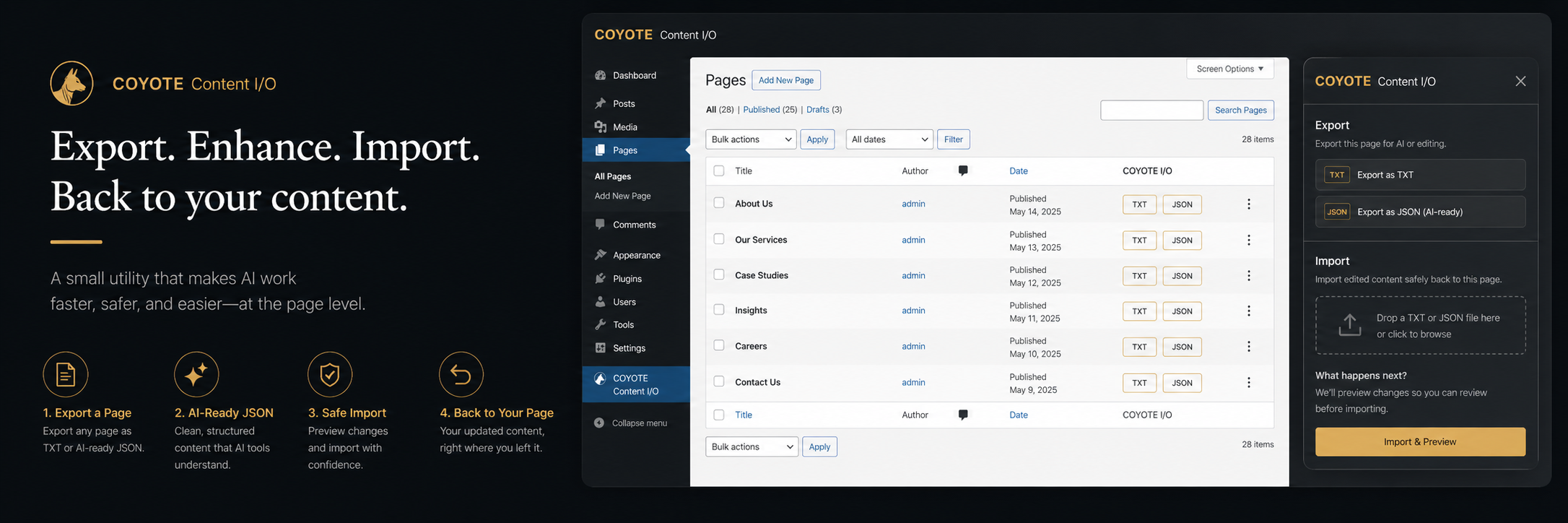Click the coyote logo in the banner

click(71, 83)
